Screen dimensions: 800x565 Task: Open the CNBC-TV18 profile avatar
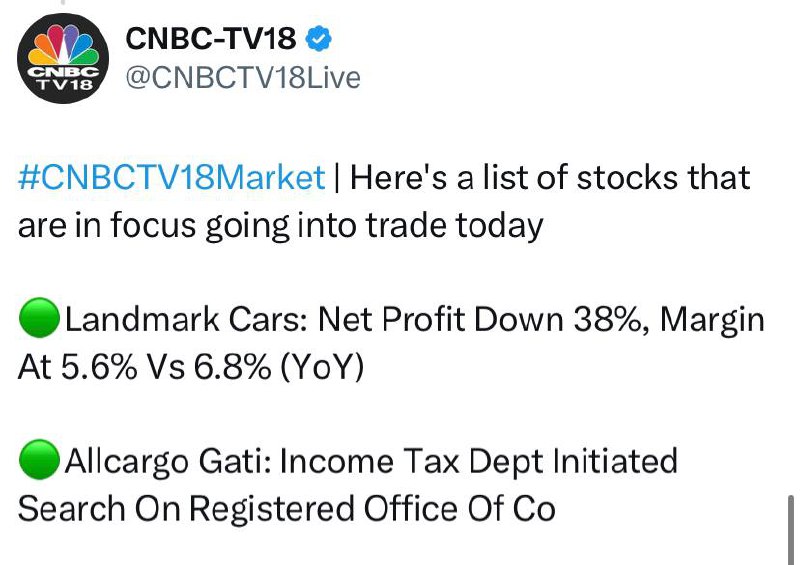pyautogui.click(x=63, y=58)
